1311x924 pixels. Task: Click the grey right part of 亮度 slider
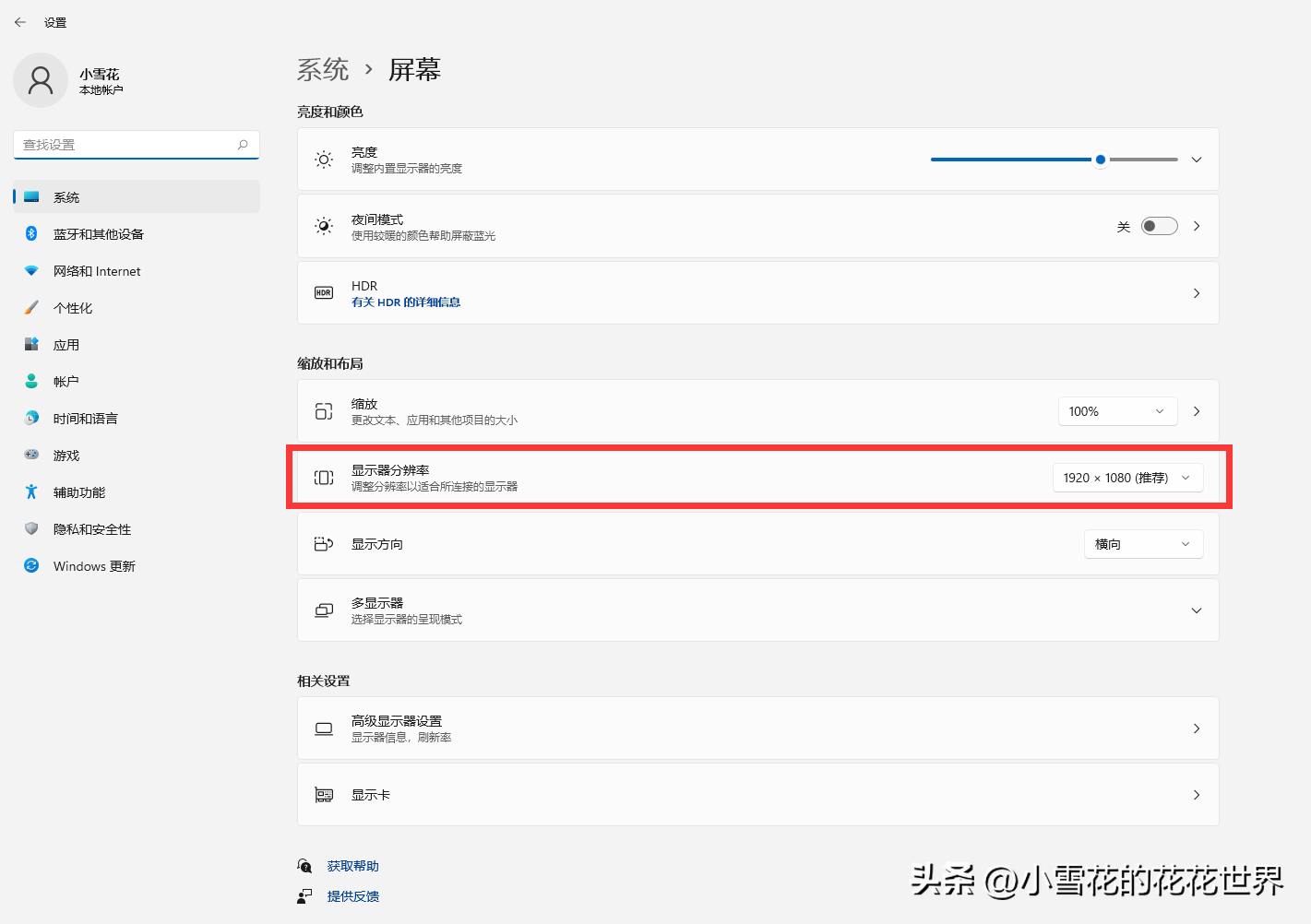1144,160
